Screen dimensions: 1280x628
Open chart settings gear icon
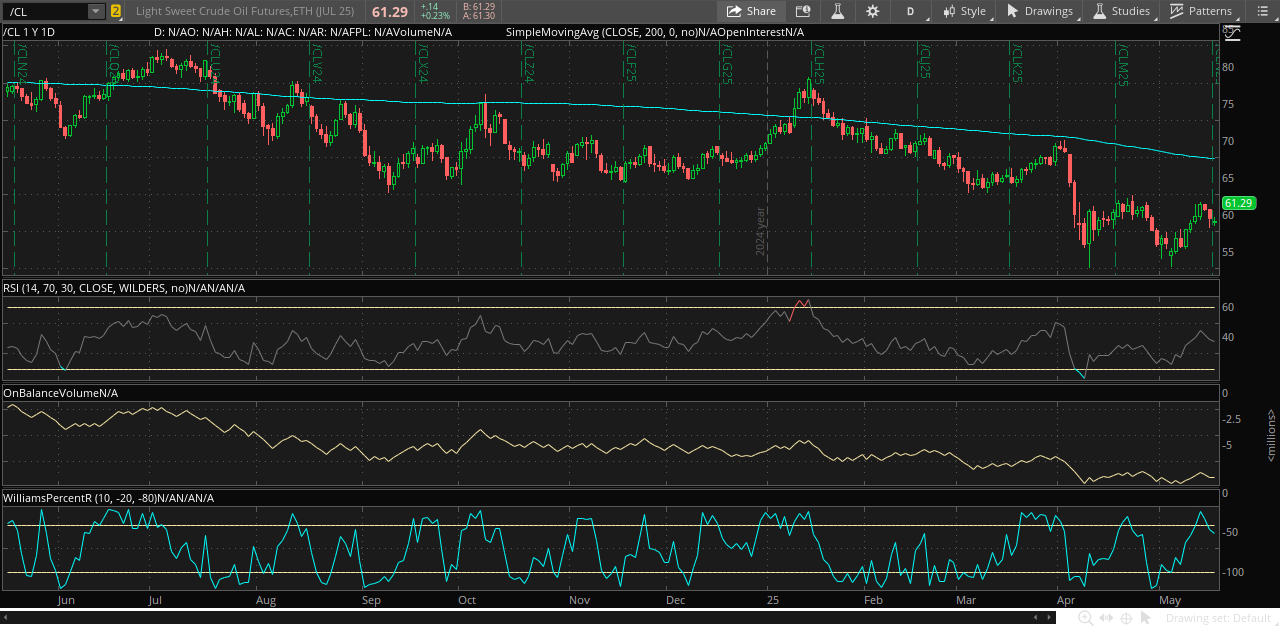tap(872, 11)
